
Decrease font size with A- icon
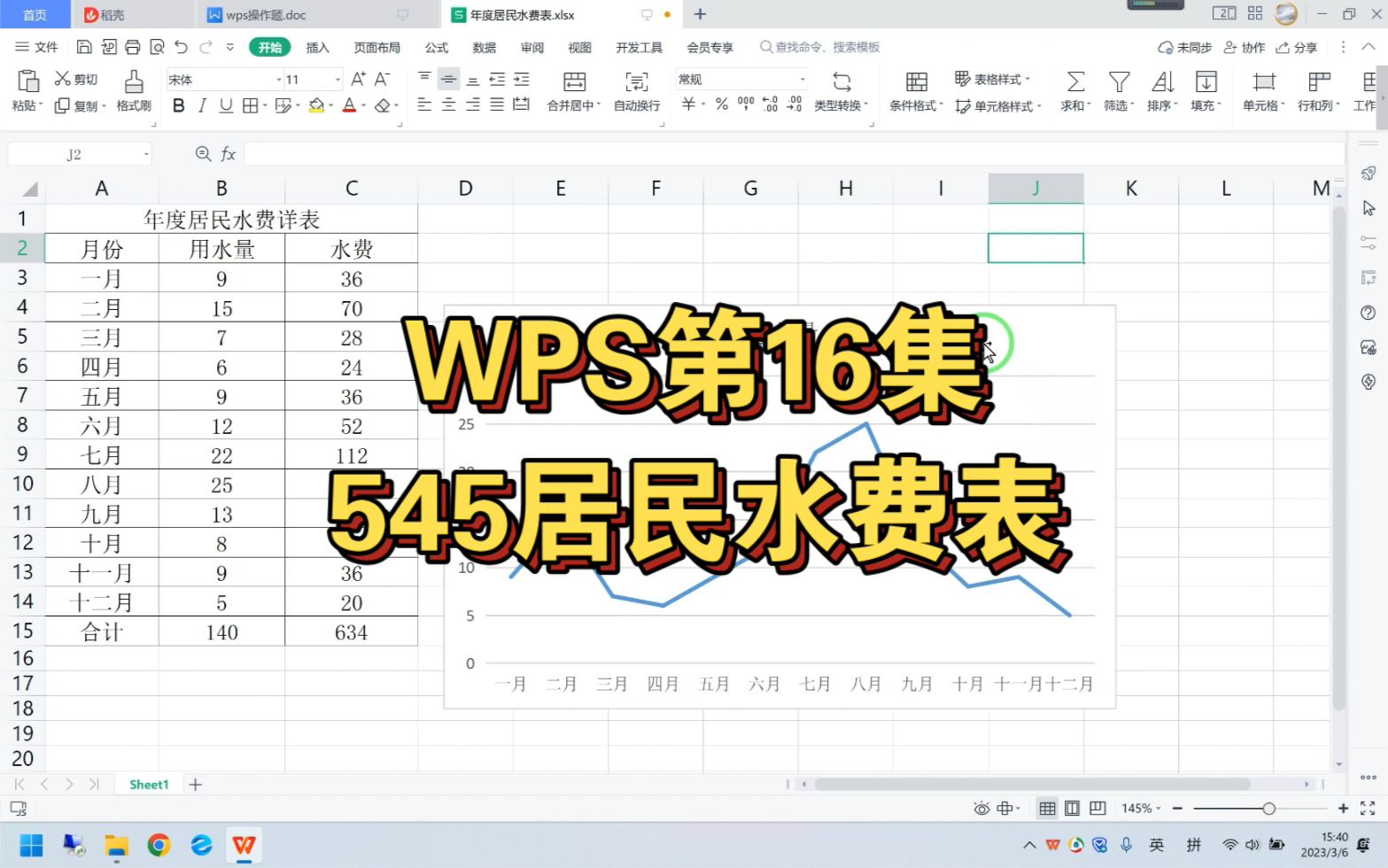(x=382, y=79)
